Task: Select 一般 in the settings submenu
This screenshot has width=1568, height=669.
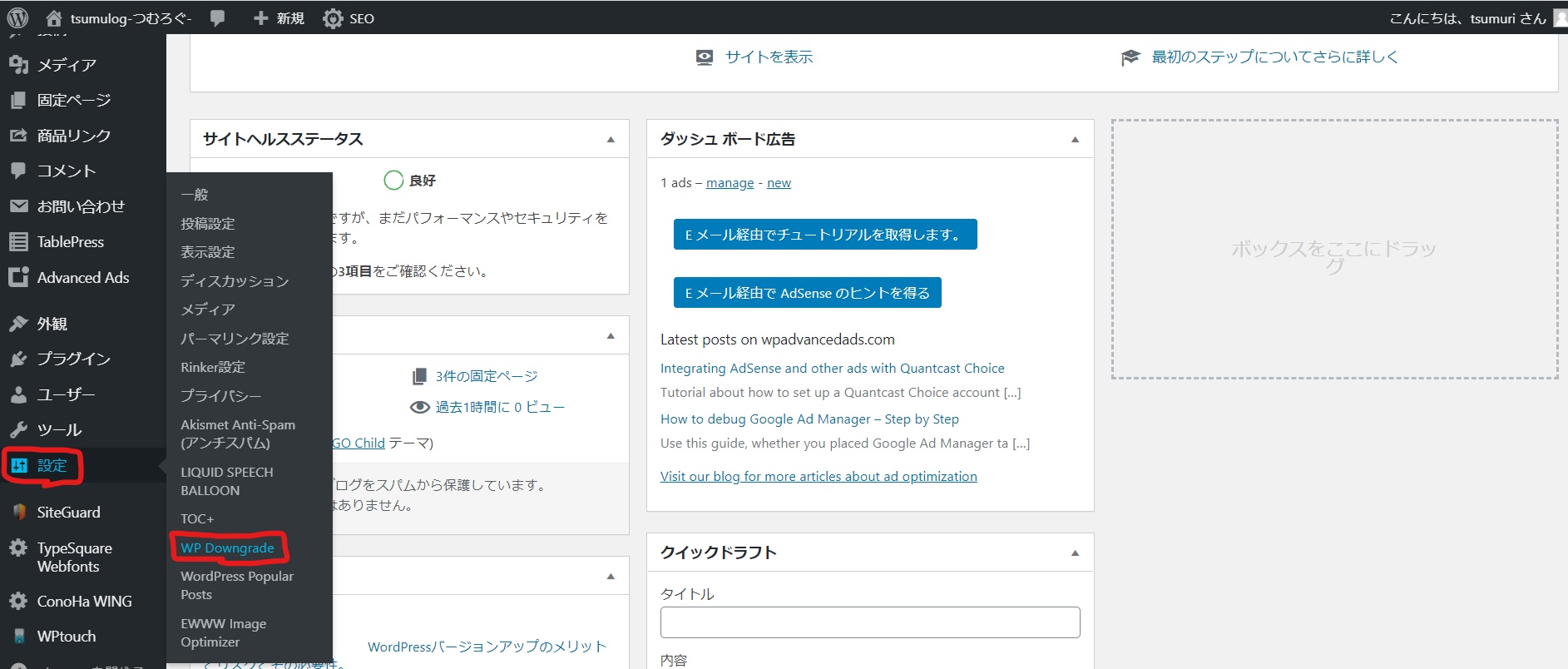Action: [195, 195]
